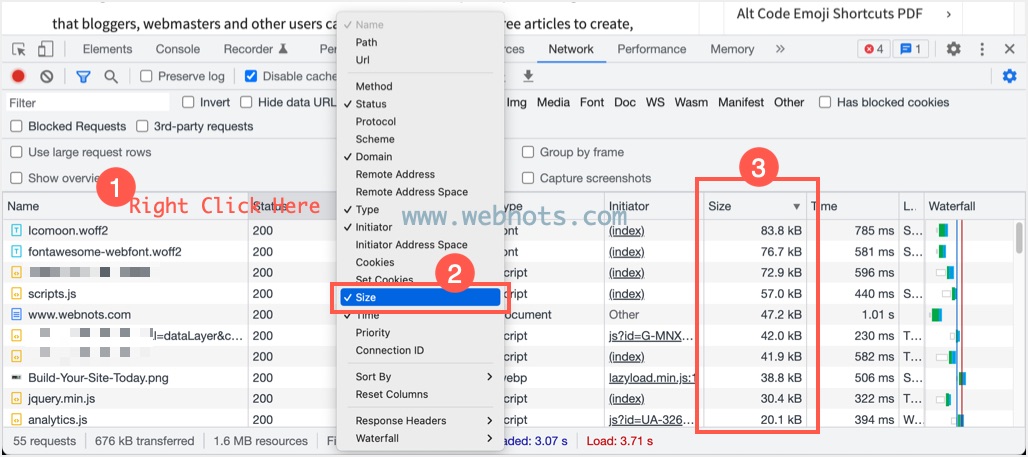Open DevTools settings gear icon
Image resolution: width=1028 pixels, height=457 pixels.
[x=953, y=49]
